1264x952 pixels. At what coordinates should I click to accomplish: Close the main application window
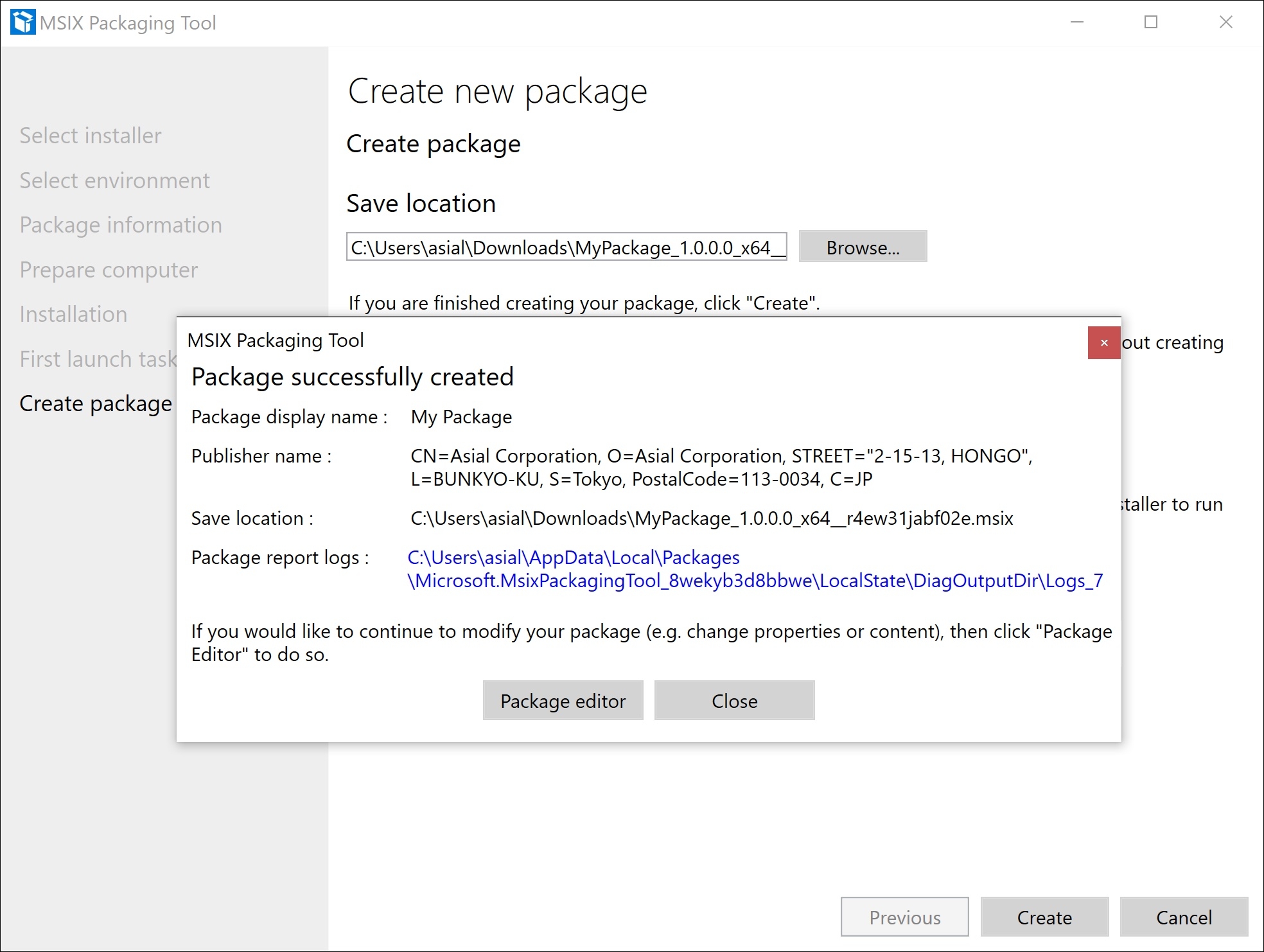(1225, 22)
